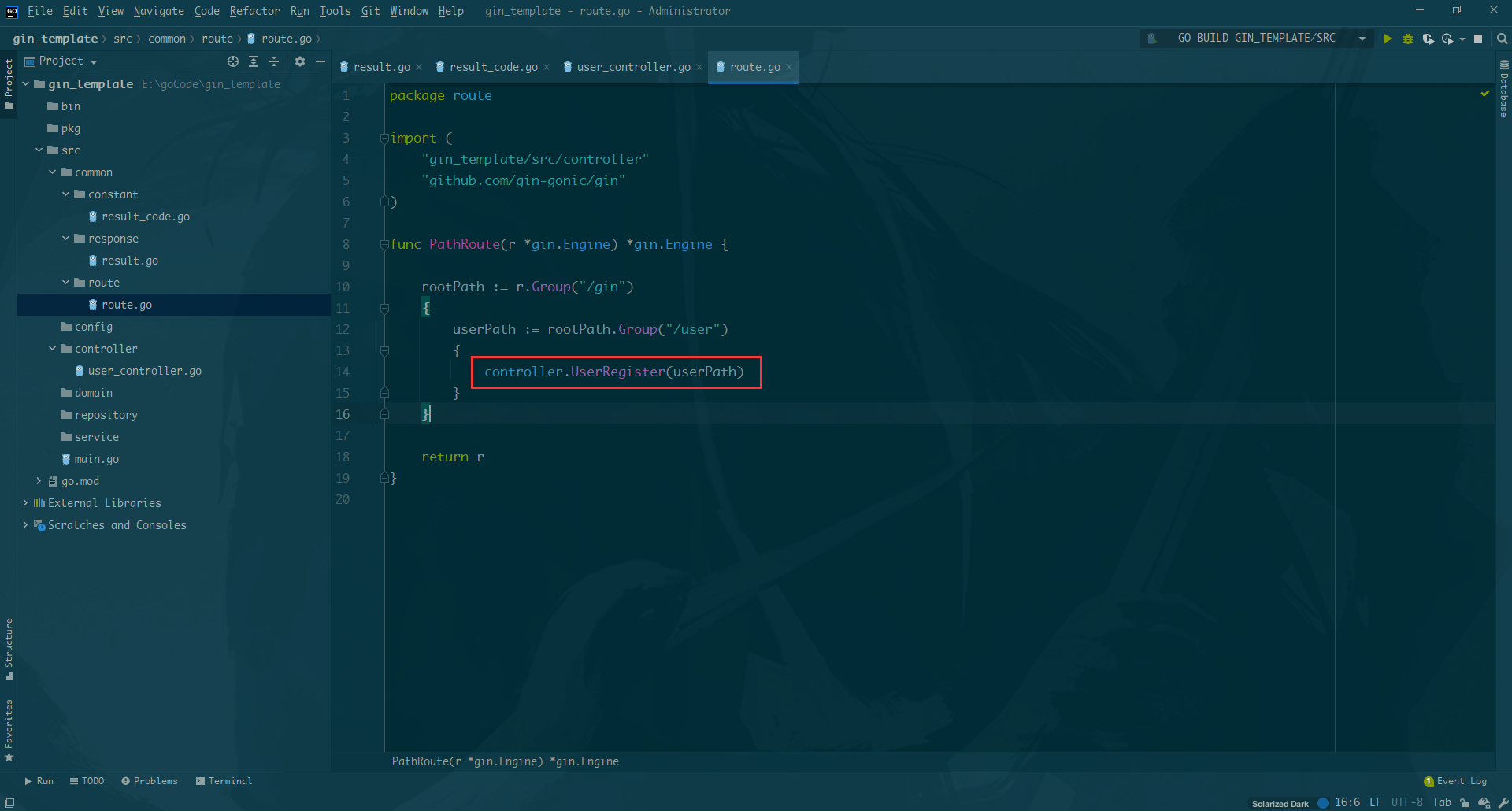Image resolution: width=1512 pixels, height=811 pixels.
Task: Click the profiler run icon
Action: pyautogui.click(x=1447, y=39)
